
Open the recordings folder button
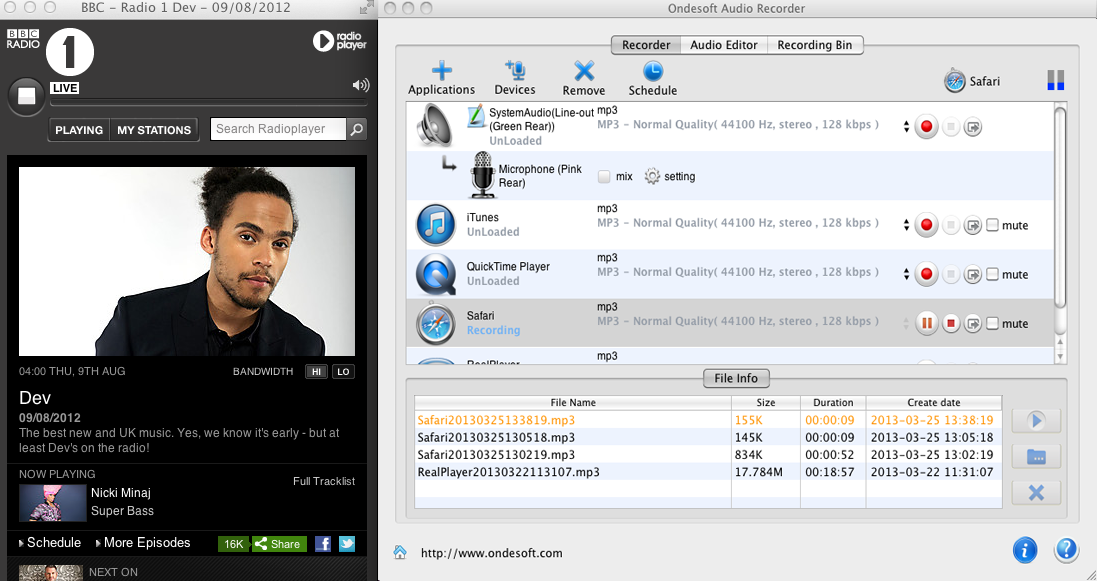[1036, 456]
